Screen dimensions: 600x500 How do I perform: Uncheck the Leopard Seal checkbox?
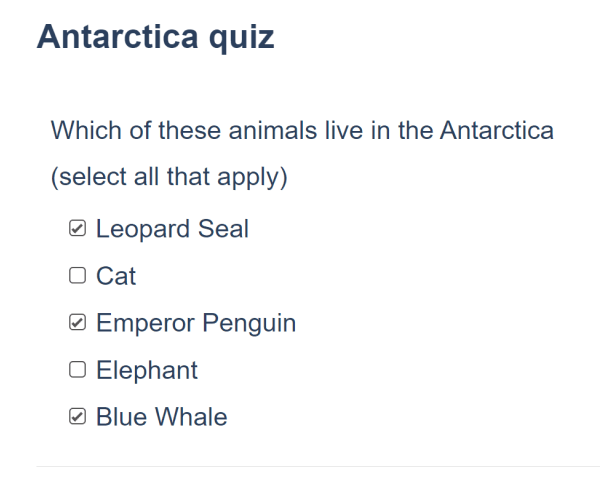pyautogui.click(x=77, y=228)
